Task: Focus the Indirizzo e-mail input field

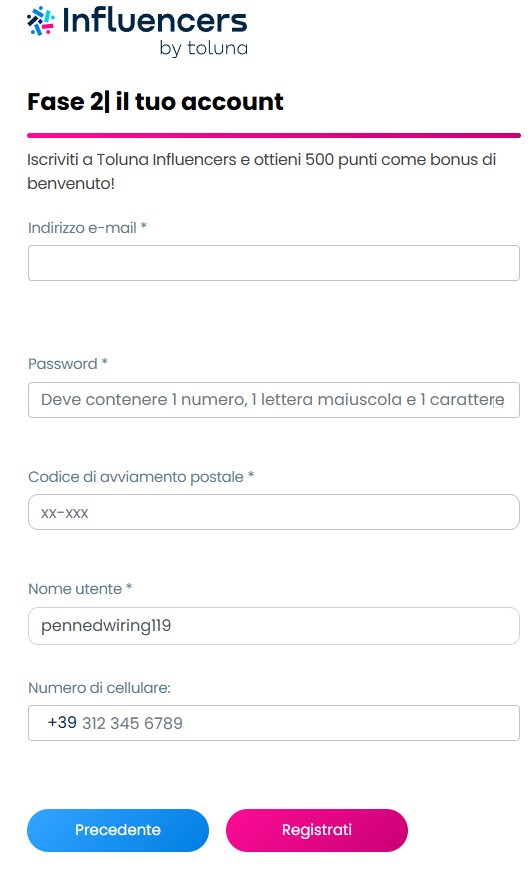Action: (x=274, y=263)
